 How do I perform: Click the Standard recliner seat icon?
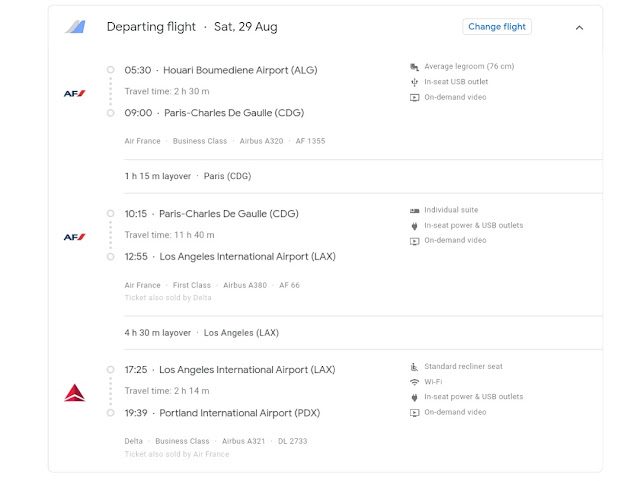point(414,367)
